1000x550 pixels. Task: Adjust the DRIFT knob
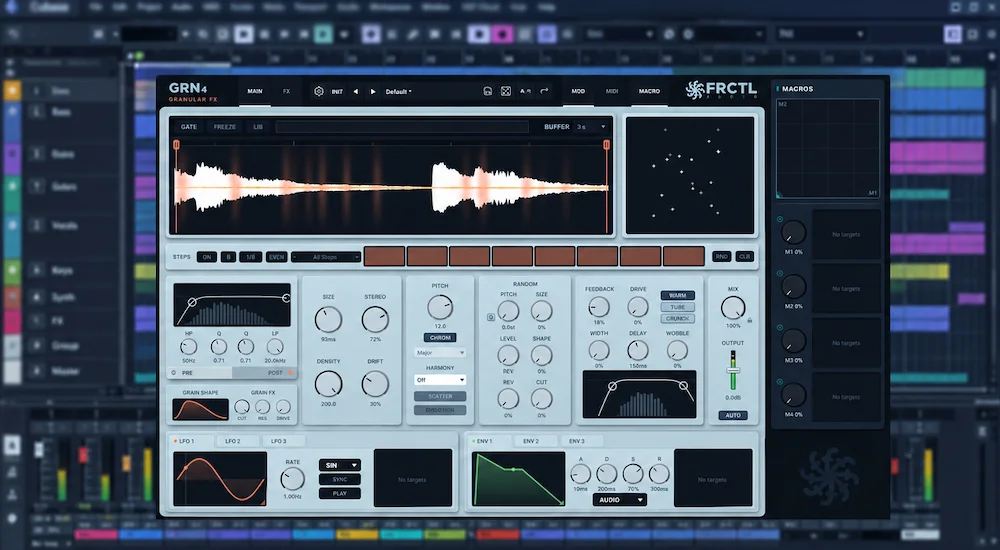[375, 384]
